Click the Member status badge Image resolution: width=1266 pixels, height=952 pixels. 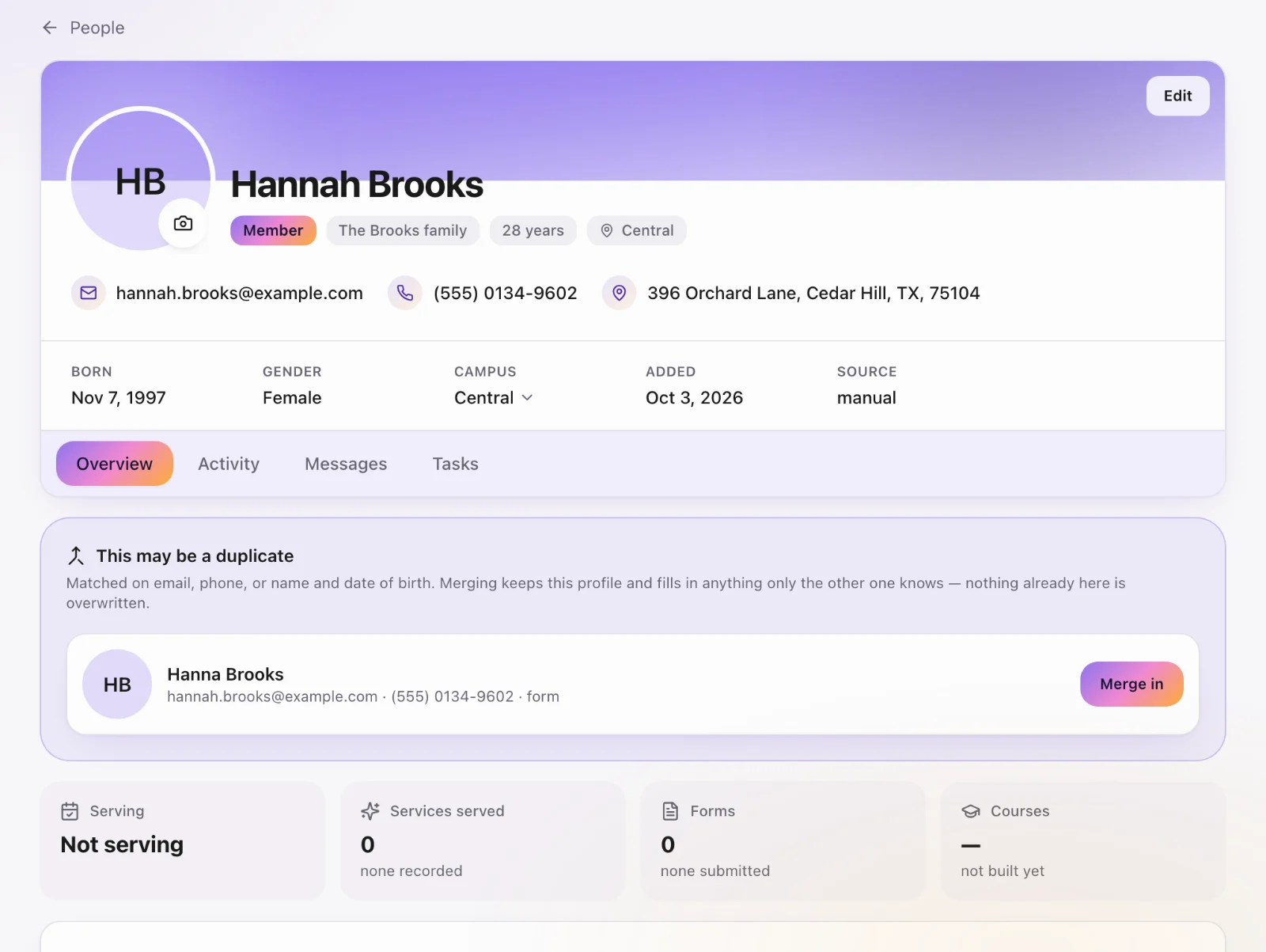tap(273, 230)
